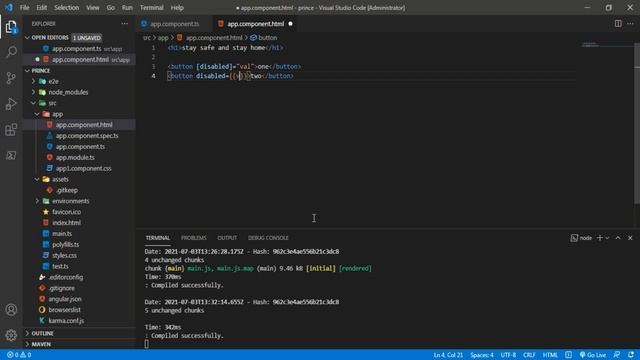Select the node terminal shell label
640x360 pixels.
pyautogui.click(x=581, y=238)
